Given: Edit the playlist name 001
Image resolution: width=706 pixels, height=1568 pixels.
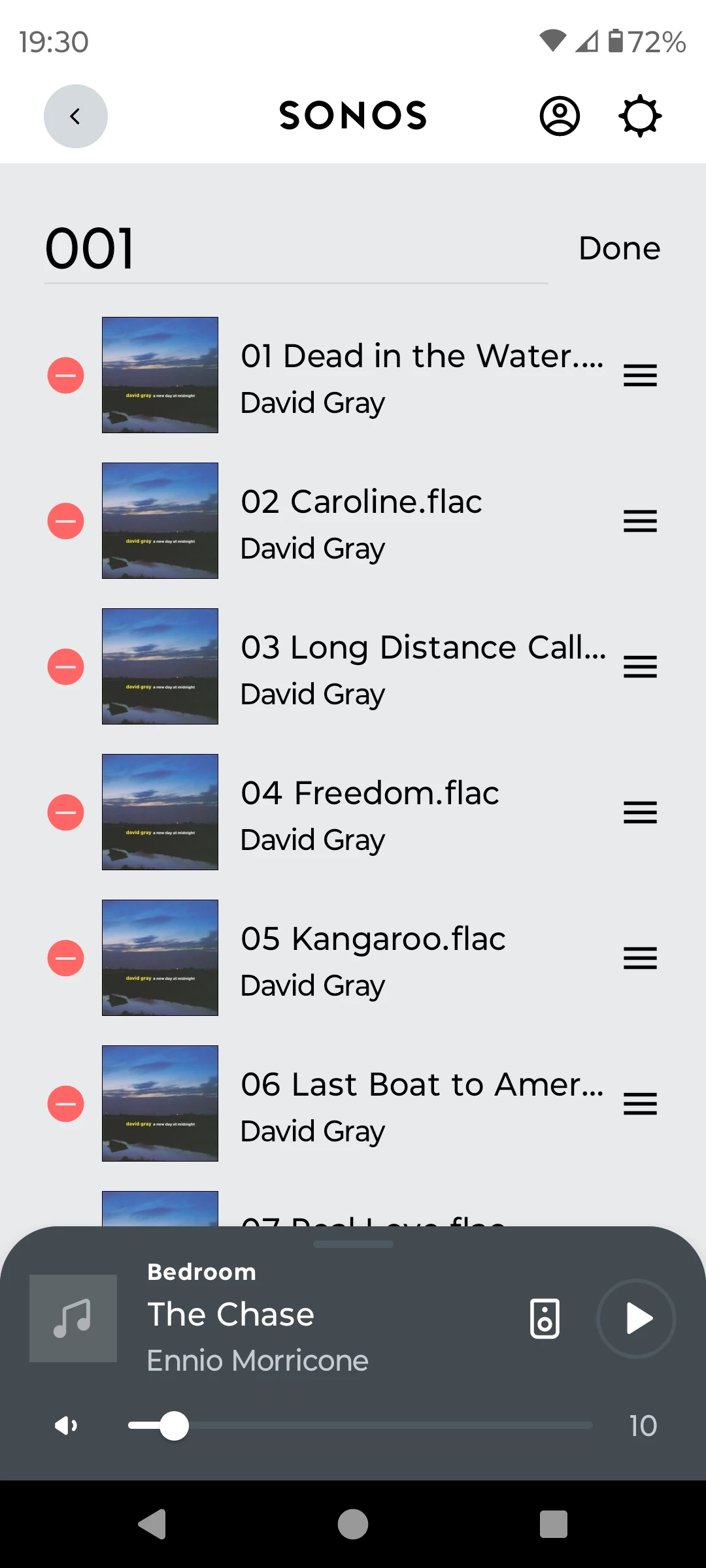Looking at the screenshot, I should (295, 249).
